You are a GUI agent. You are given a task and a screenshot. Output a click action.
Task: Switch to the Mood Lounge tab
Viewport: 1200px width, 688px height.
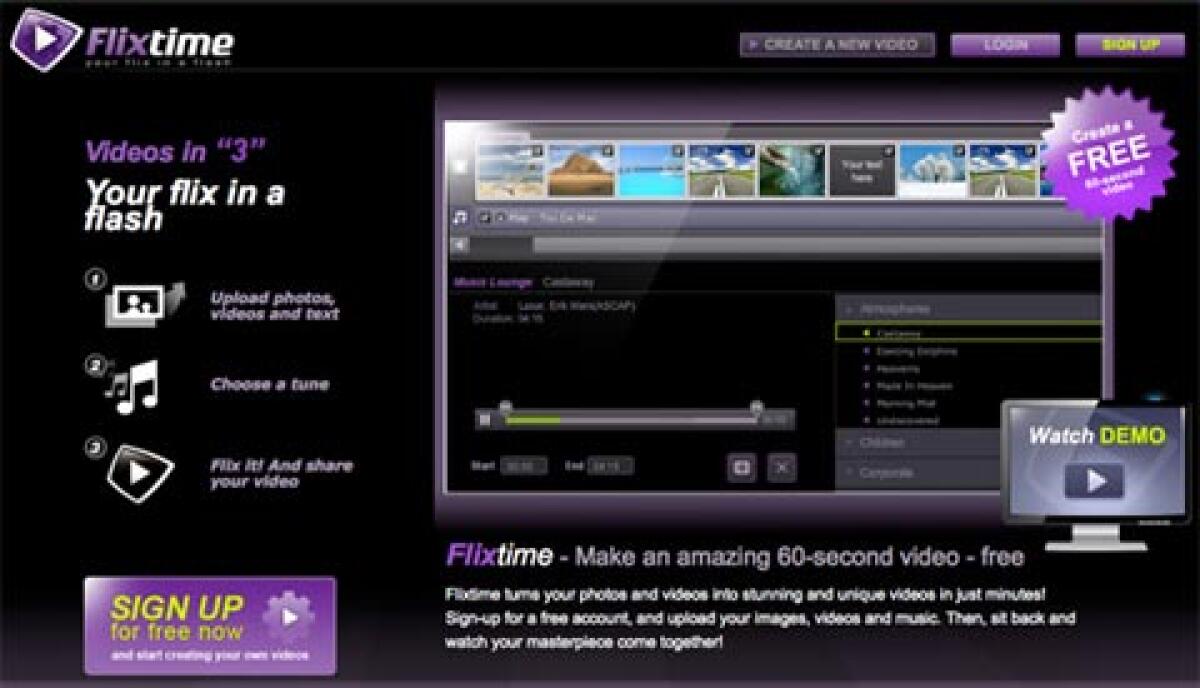492,282
